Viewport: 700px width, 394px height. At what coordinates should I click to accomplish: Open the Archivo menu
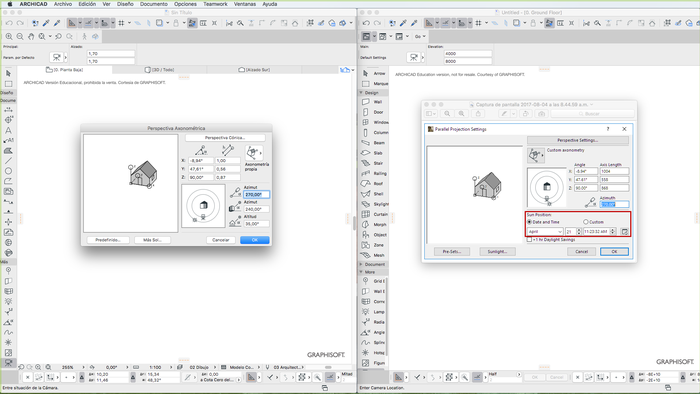click(63, 4)
